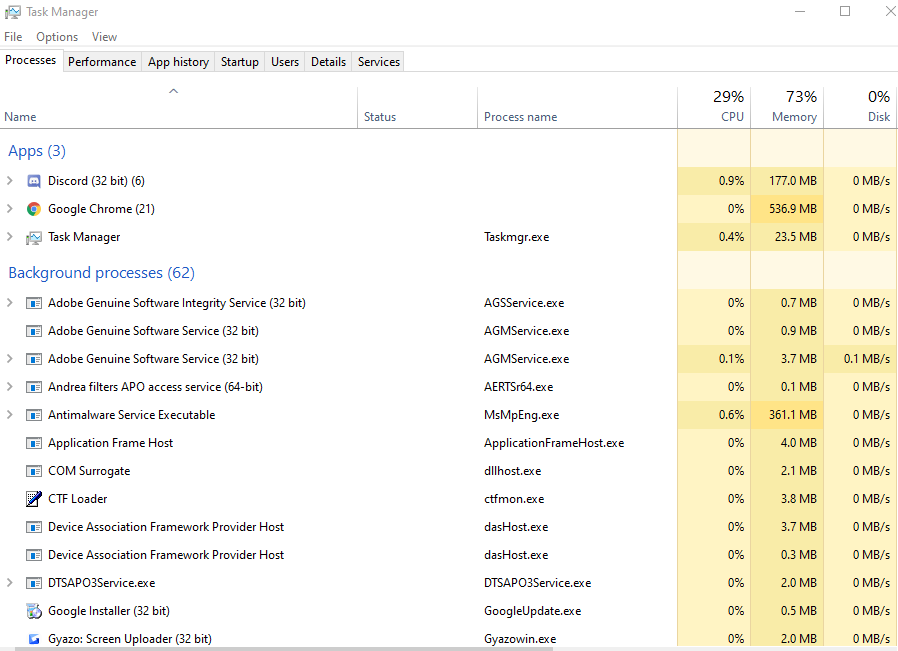Expand the Discord process group
The image size is (898, 651).
pos(9,181)
